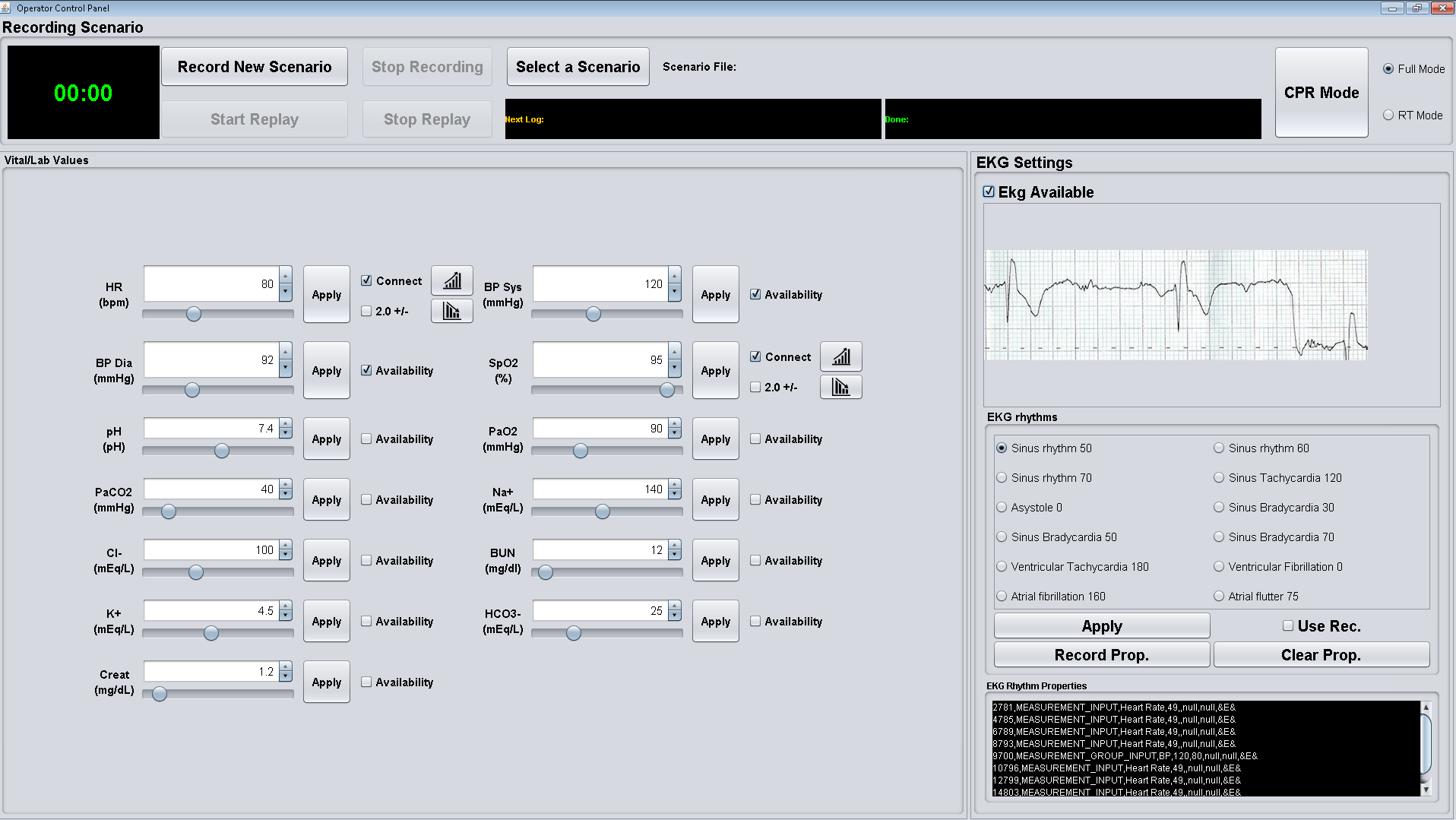
Task: Toggle the Ekg Available checkbox
Action: coord(989,192)
